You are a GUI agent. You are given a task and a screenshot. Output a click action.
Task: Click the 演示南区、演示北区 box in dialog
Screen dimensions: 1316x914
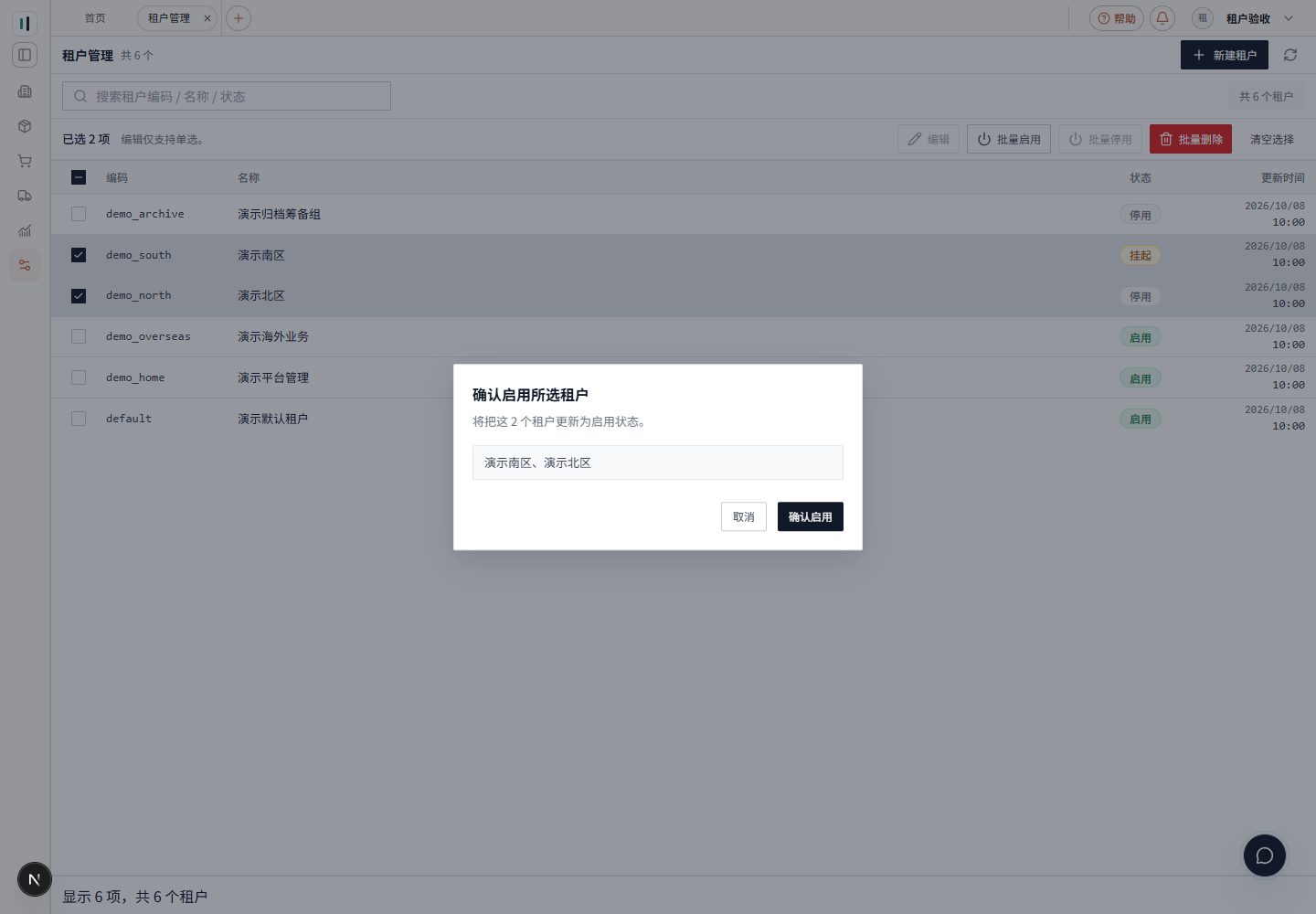[x=658, y=462]
